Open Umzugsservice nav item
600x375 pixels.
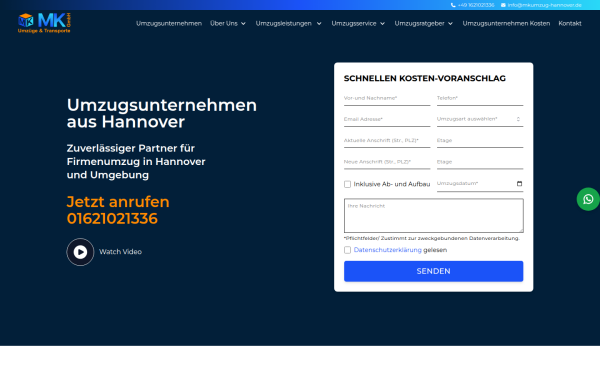(x=354, y=23)
